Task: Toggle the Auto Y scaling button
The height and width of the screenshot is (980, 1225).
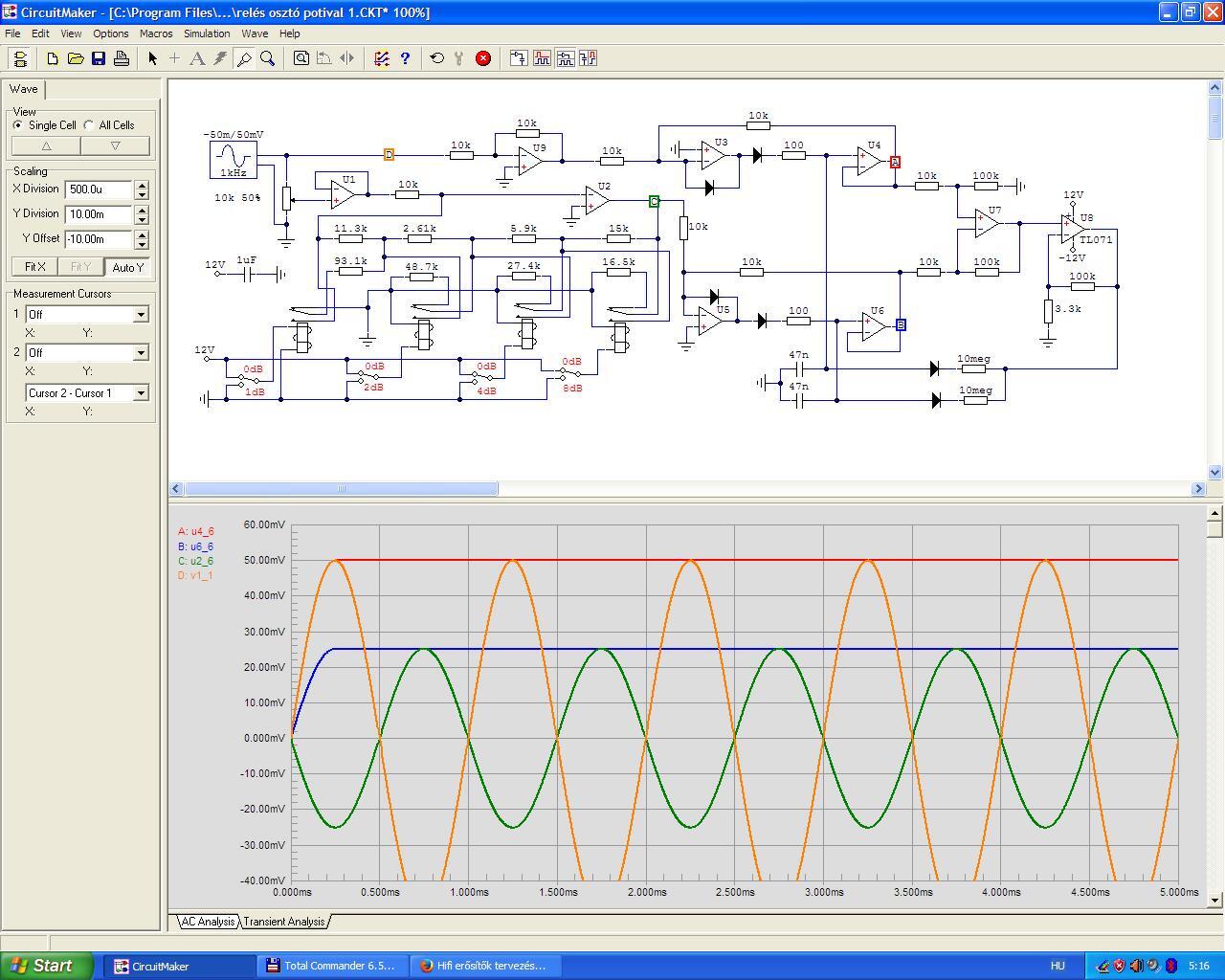Action: (x=127, y=267)
